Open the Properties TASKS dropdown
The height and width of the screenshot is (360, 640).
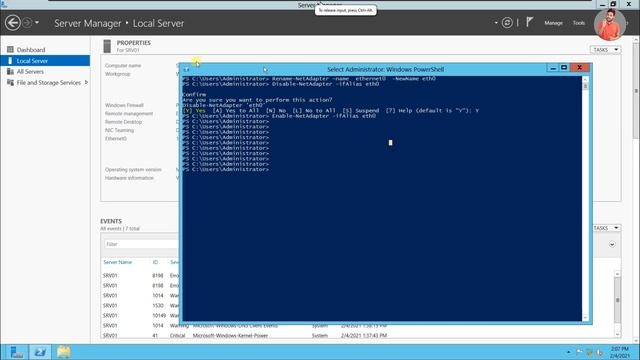(x=605, y=50)
